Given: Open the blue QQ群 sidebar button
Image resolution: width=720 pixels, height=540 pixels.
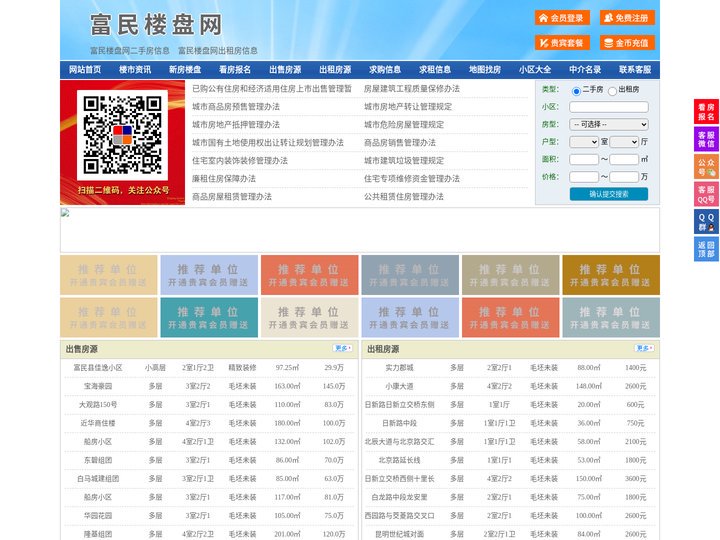Looking at the screenshot, I should point(706,222).
